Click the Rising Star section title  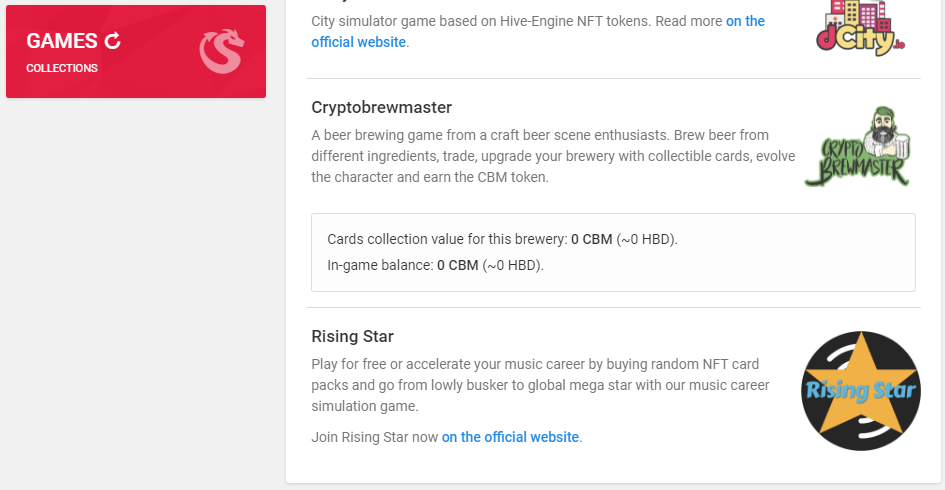pos(353,336)
